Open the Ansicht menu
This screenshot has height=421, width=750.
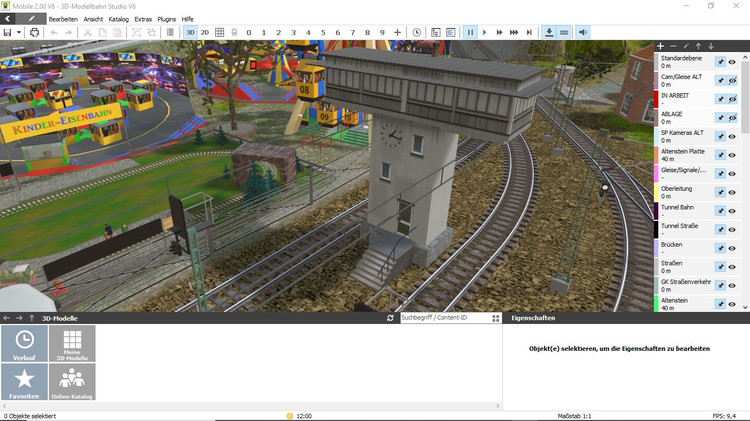93,19
